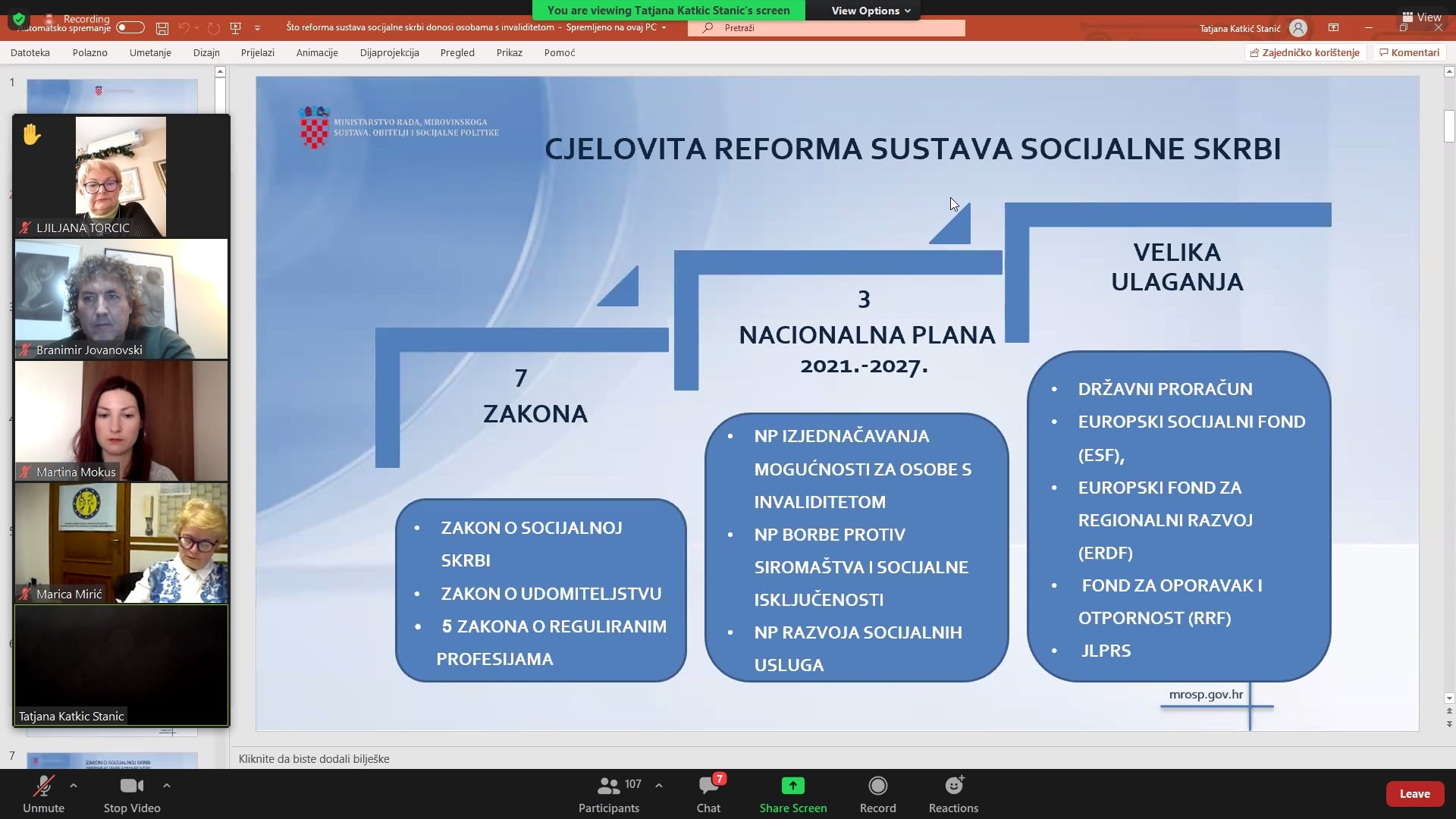The image size is (1456, 819).
Task: Click the ministry logo on the slide
Action: coord(399,127)
